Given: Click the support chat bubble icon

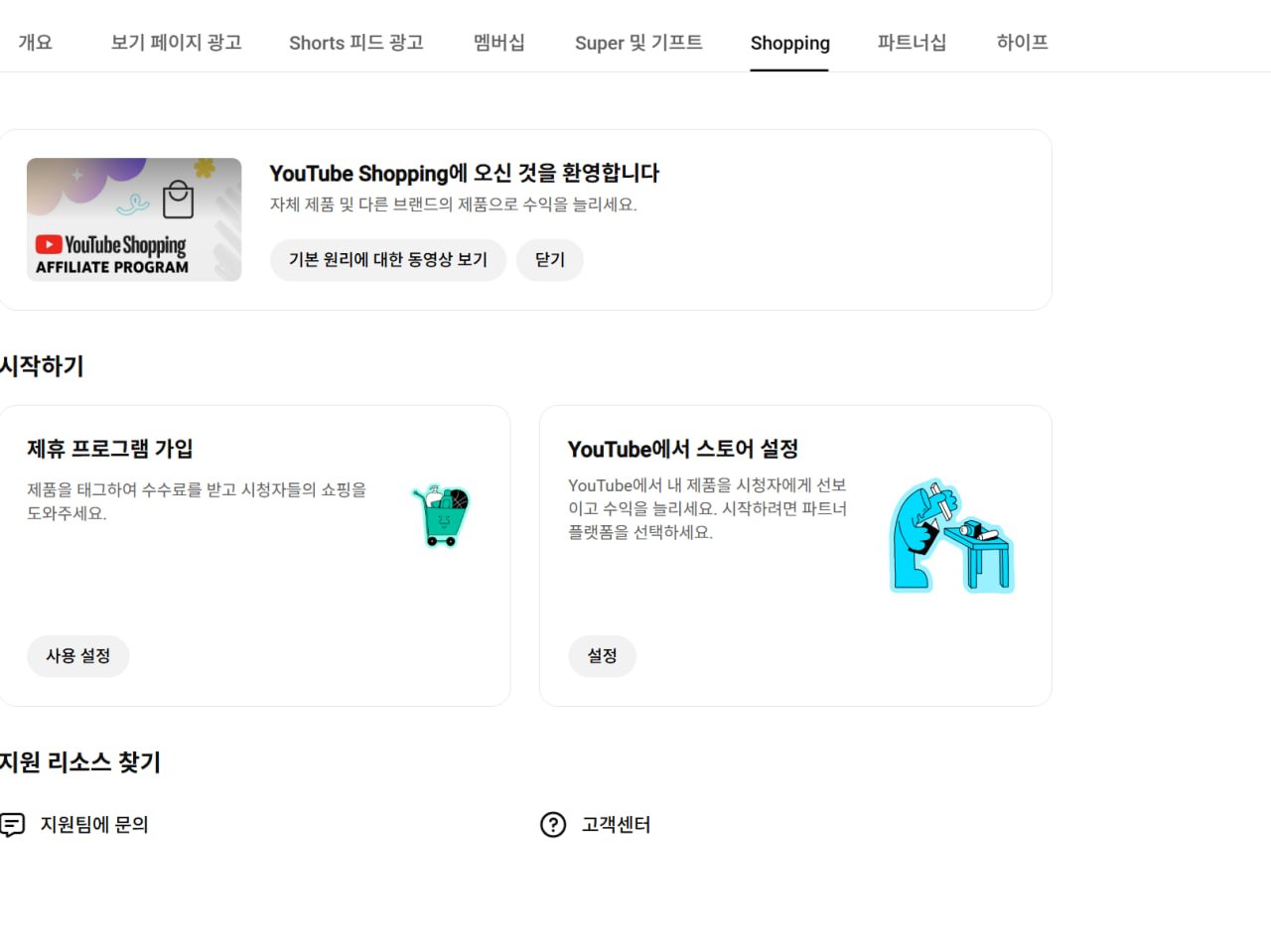Looking at the screenshot, I should coord(12,825).
